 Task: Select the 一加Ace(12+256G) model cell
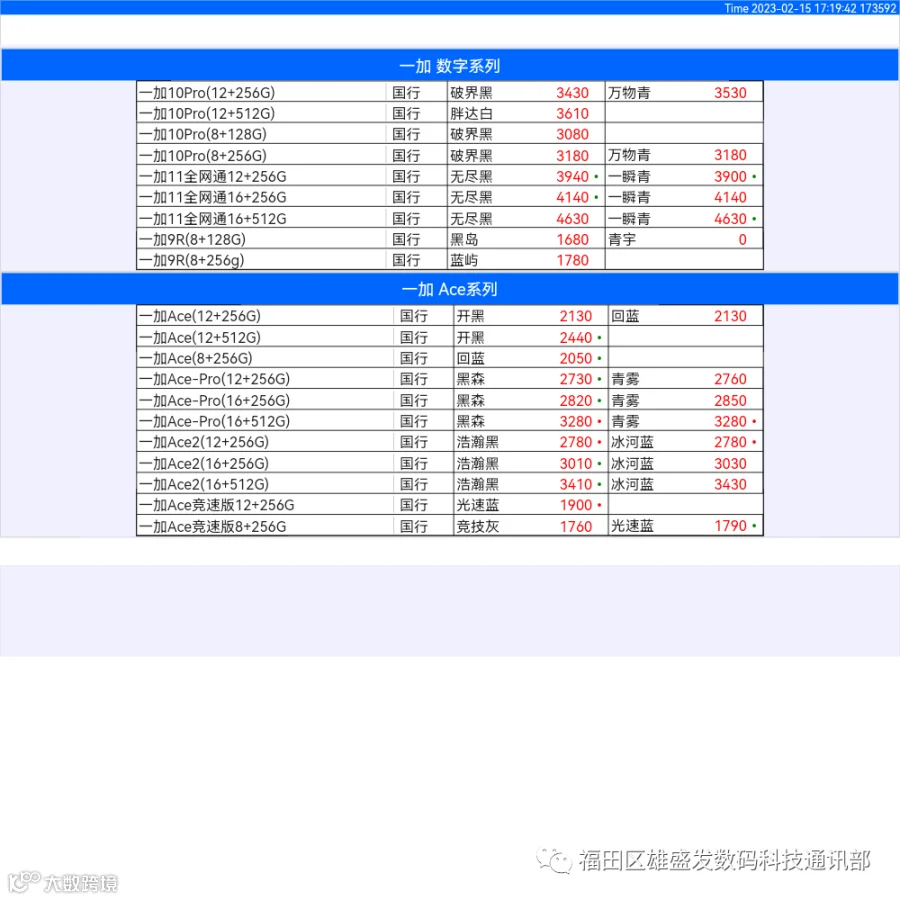click(x=265, y=316)
